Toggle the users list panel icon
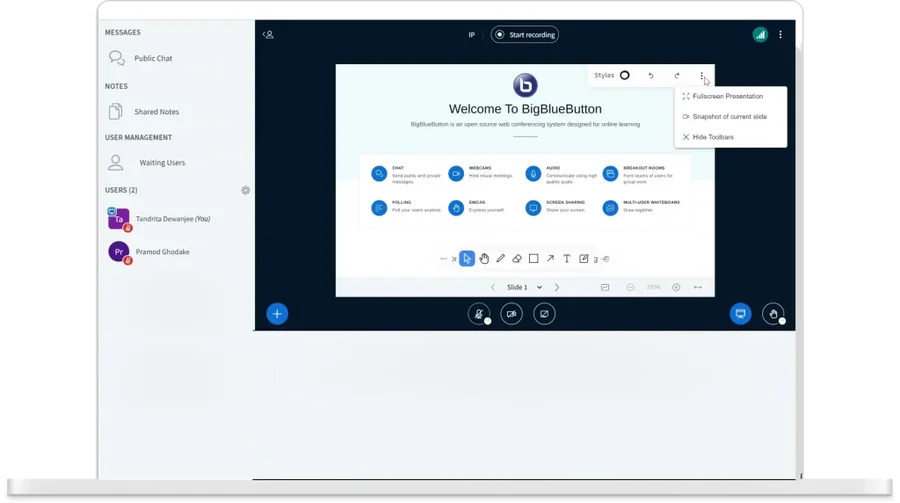 pyautogui.click(x=268, y=35)
